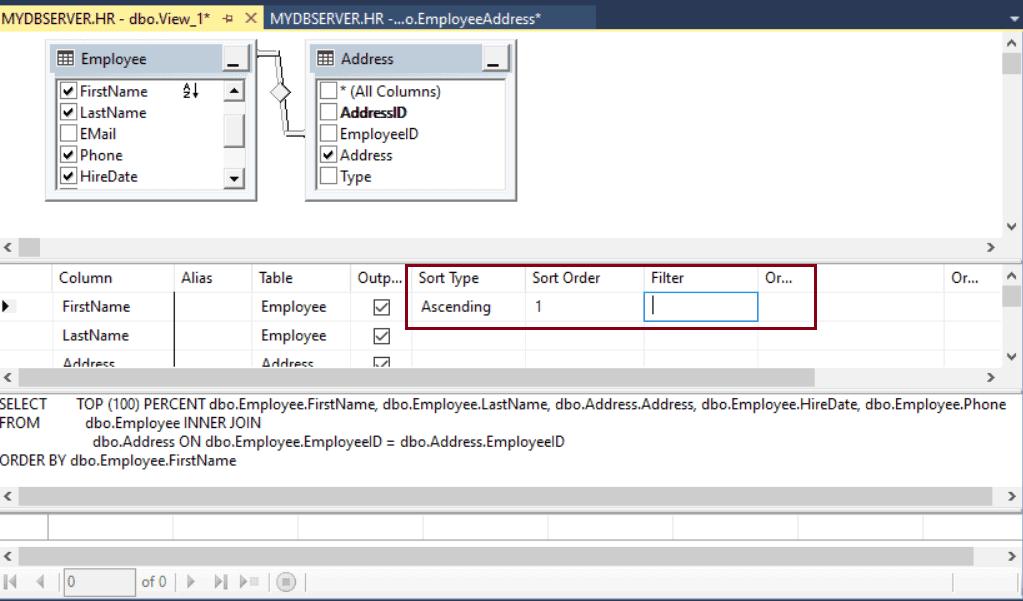Go to last record in navigator
This screenshot has width=1023, height=601.
tap(220, 581)
